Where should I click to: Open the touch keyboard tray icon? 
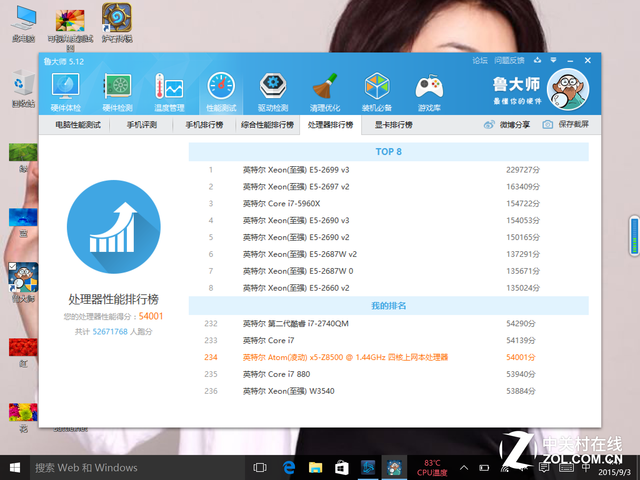coord(567,468)
